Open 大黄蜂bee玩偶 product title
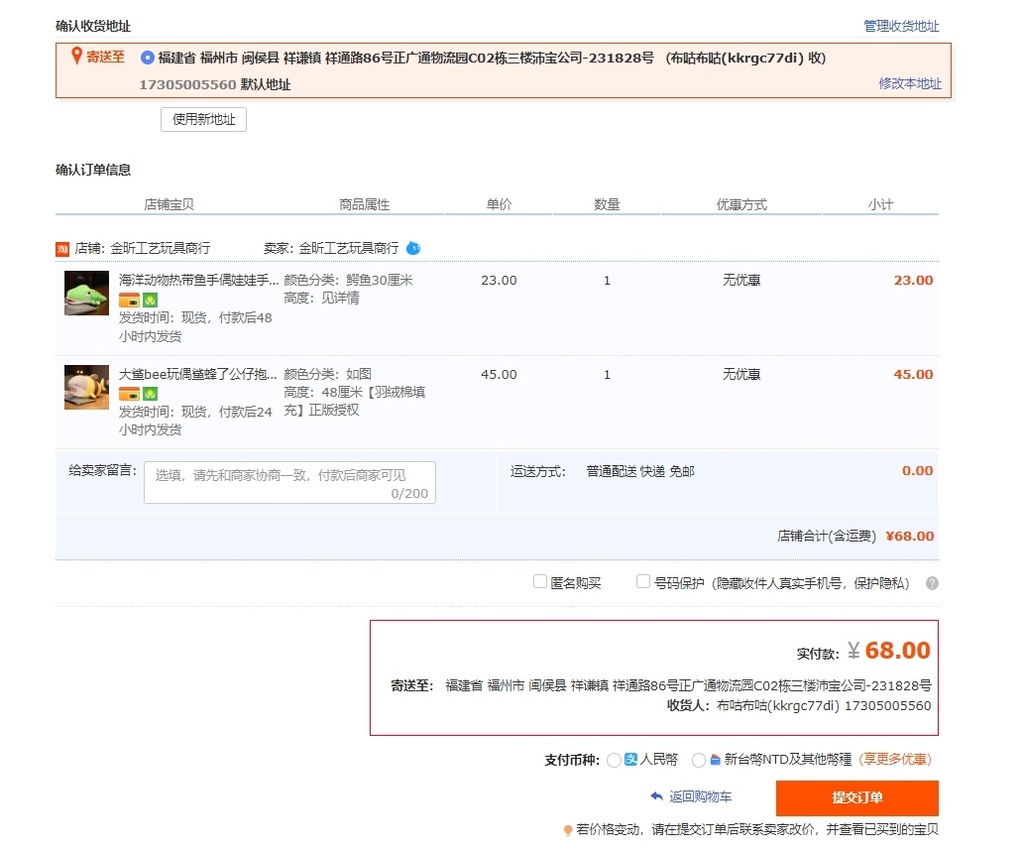The width and height of the screenshot is (1024, 852). pyautogui.click(x=198, y=374)
